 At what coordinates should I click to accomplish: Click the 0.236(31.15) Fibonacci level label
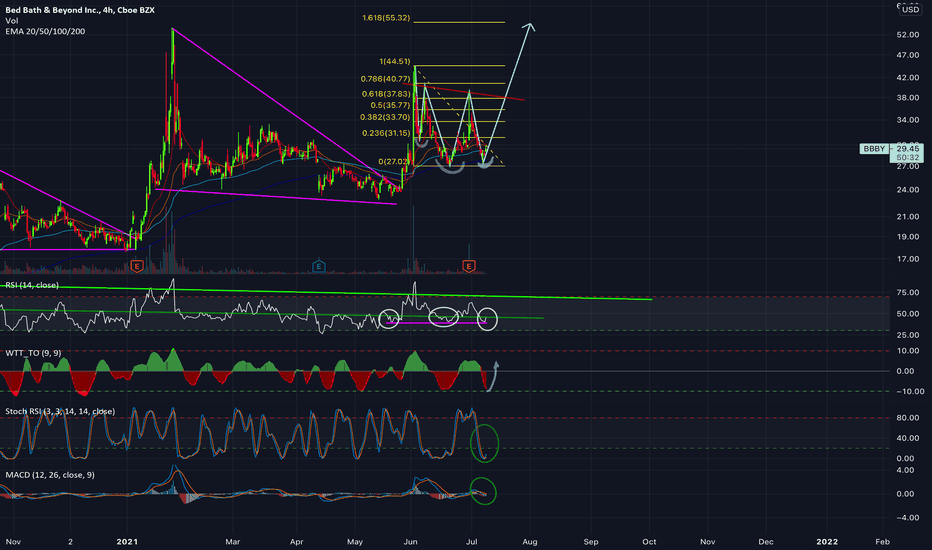click(386, 133)
